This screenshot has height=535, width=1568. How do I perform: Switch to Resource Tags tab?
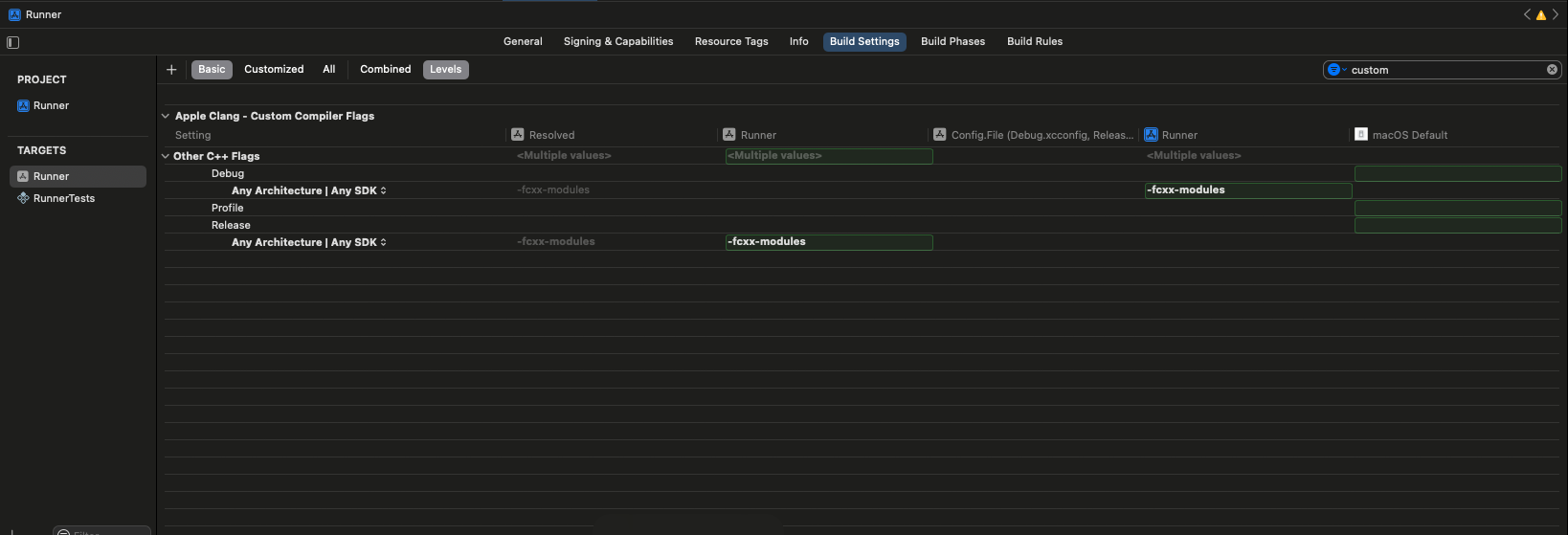(x=731, y=41)
